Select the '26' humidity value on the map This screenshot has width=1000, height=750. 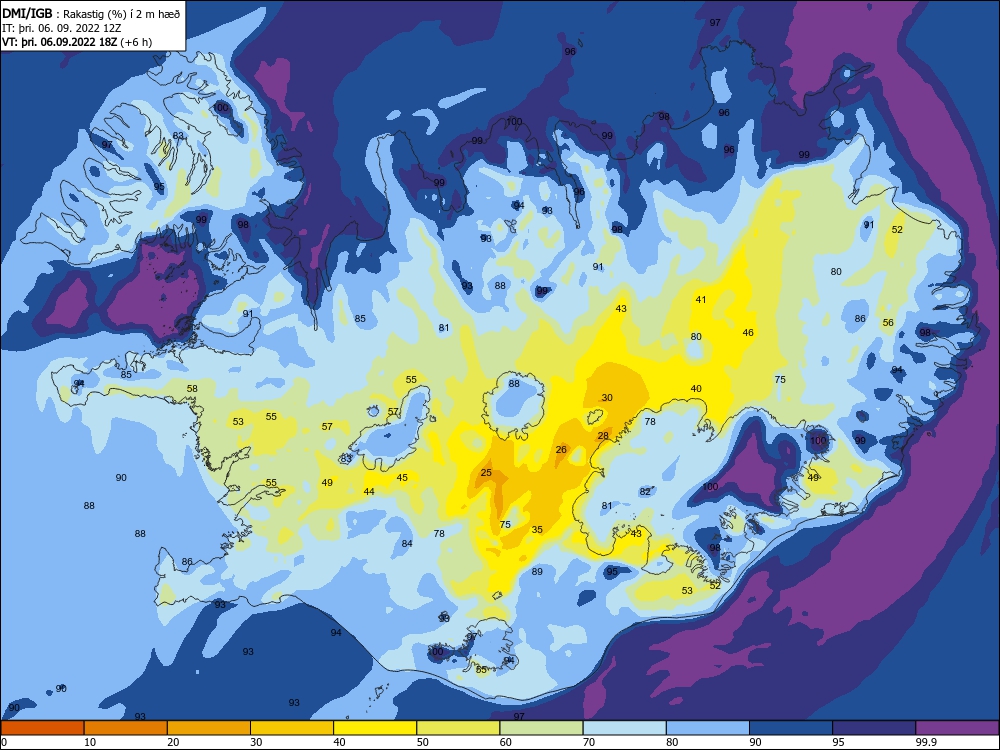(x=561, y=450)
